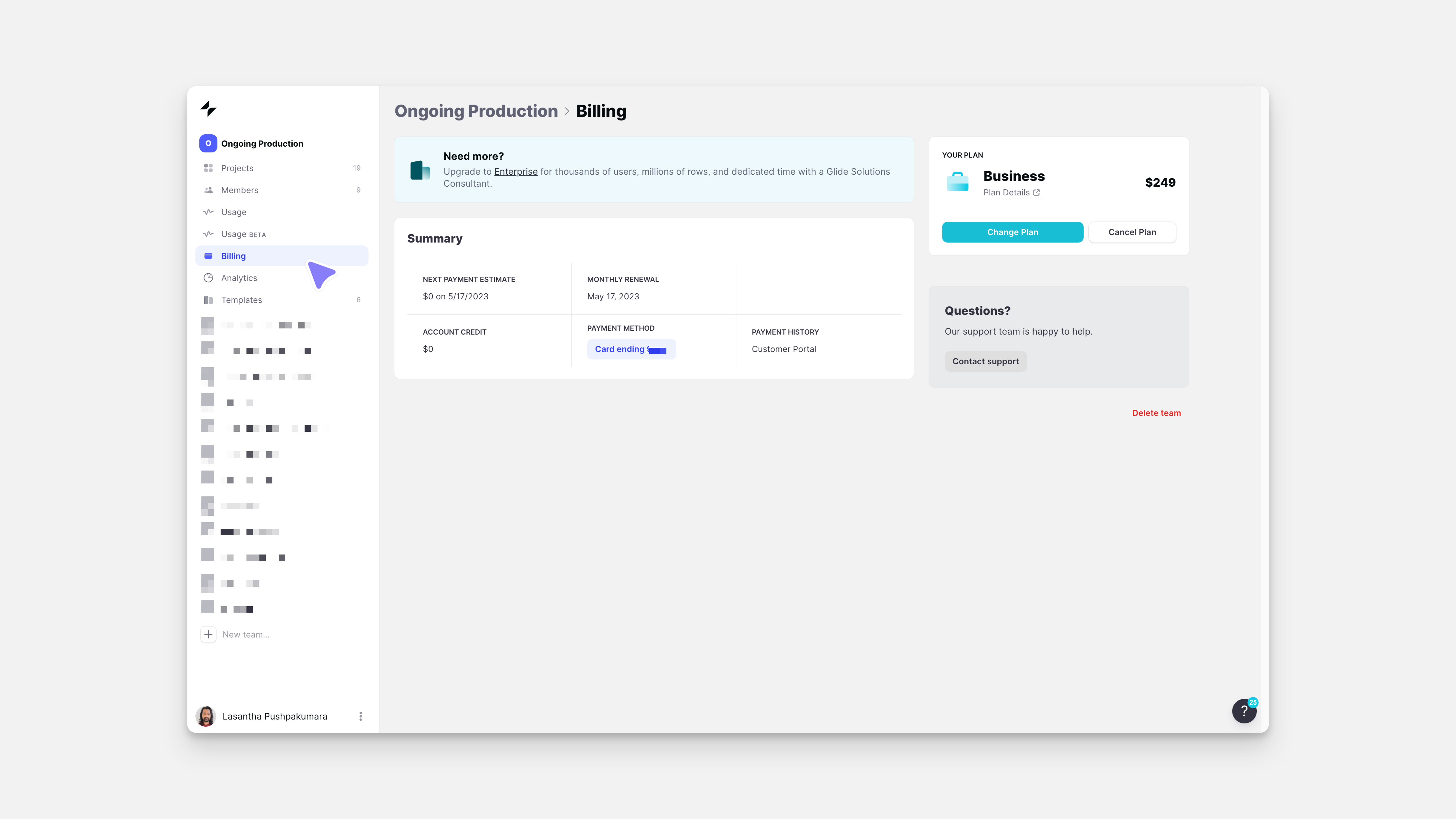1456x819 pixels.
Task: Click the Change Plan button
Action: 1012,232
